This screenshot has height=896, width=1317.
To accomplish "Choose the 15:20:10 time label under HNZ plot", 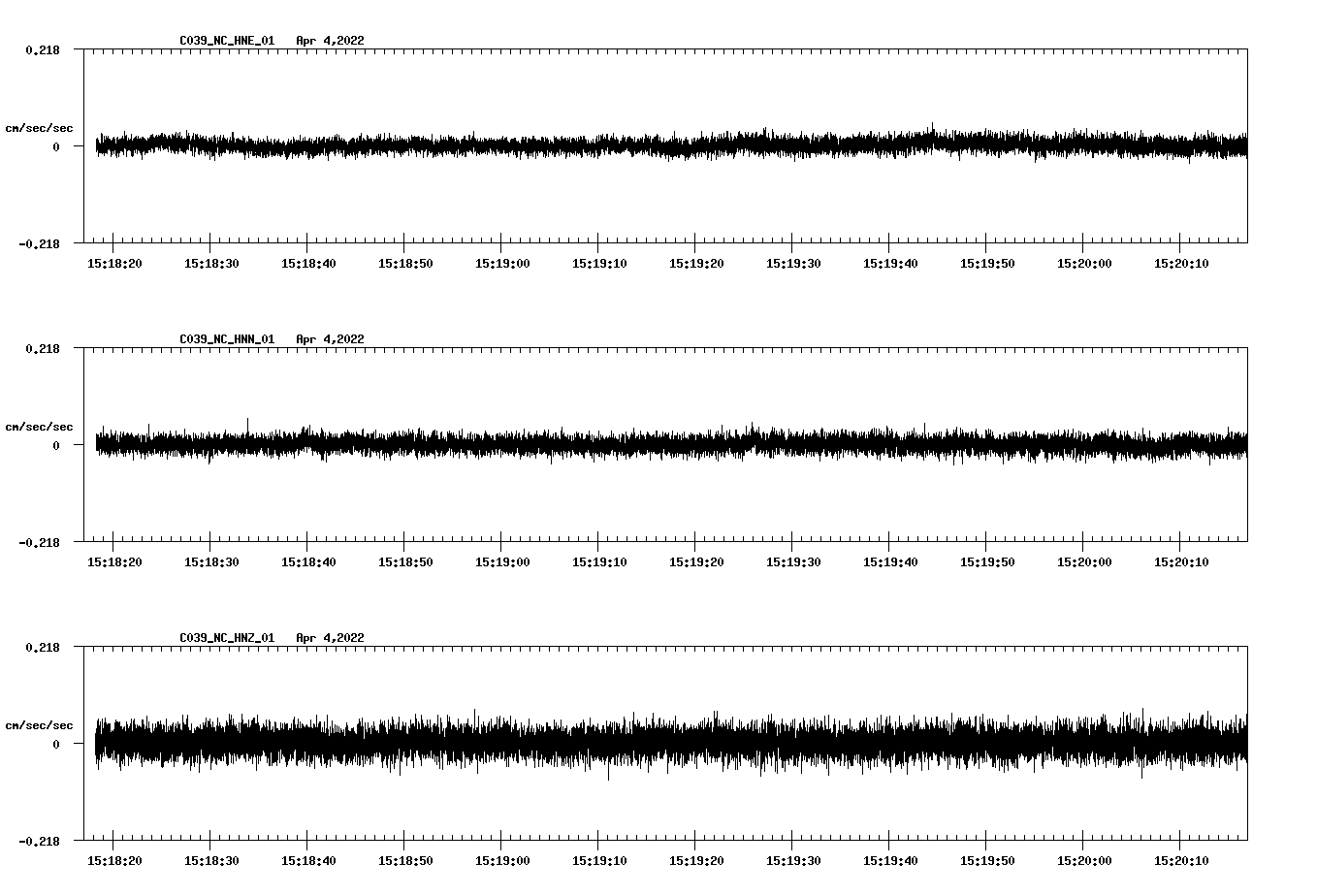I will coord(1181,861).
